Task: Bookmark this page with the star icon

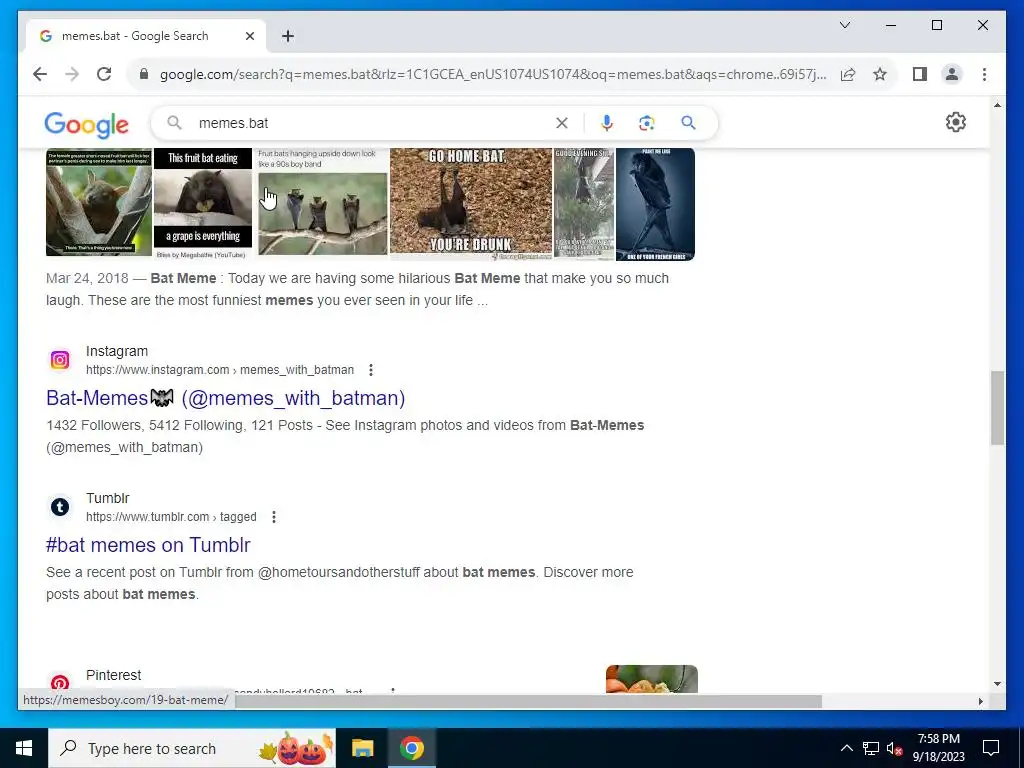Action: point(880,74)
